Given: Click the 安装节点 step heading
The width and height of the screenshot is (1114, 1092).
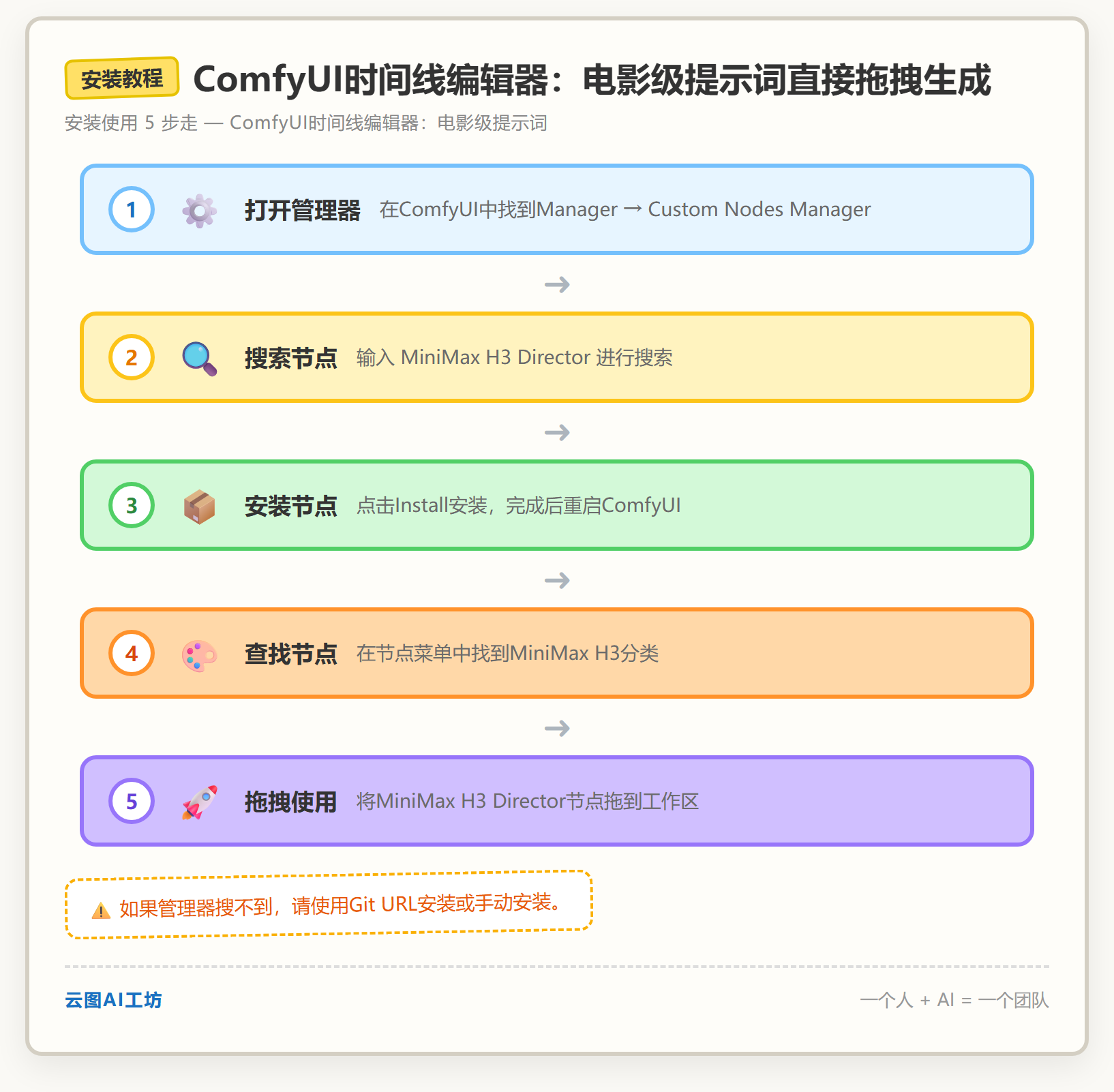Looking at the screenshot, I should click(291, 506).
